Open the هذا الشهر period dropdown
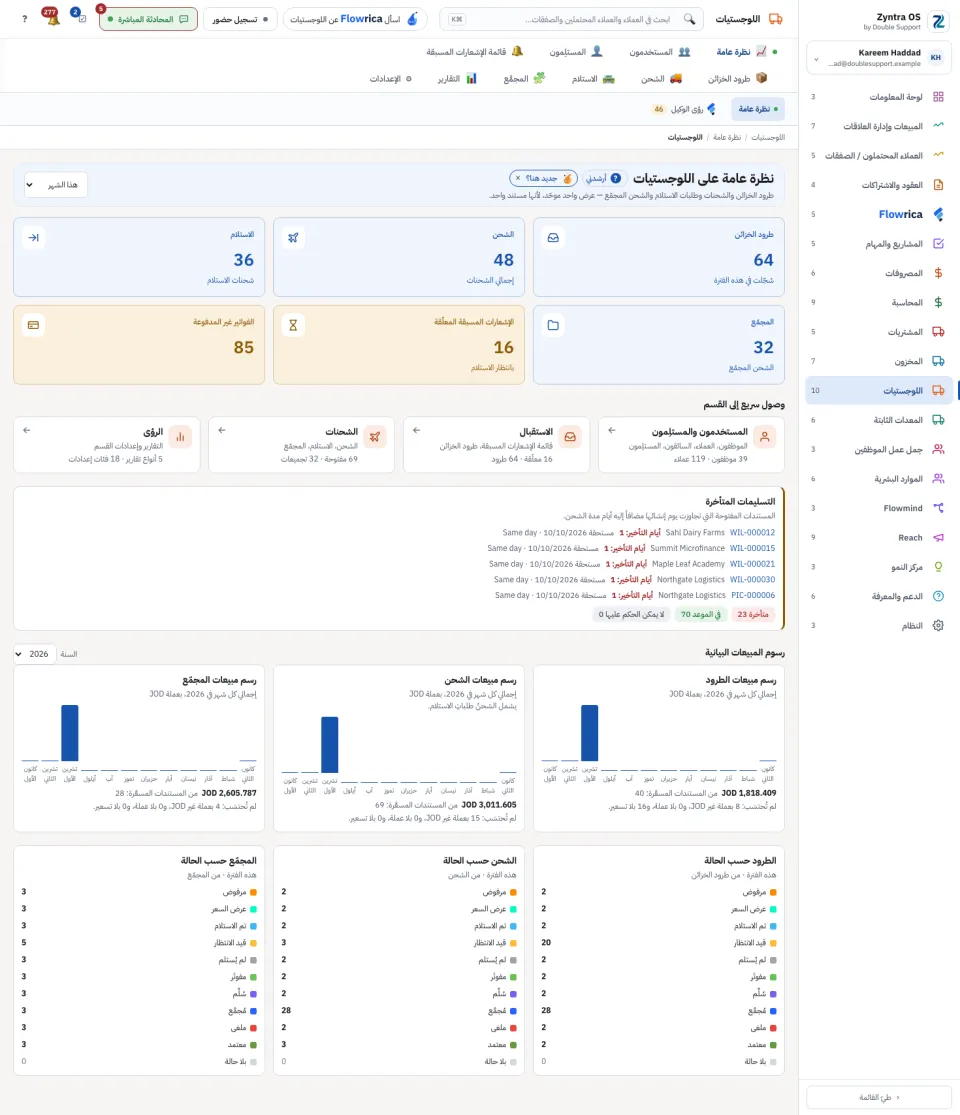 56,185
